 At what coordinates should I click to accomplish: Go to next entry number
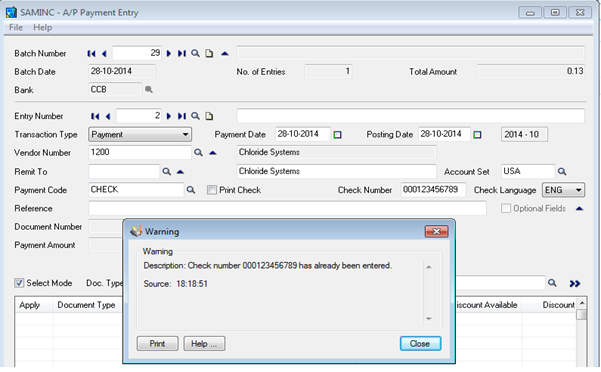coord(169,116)
